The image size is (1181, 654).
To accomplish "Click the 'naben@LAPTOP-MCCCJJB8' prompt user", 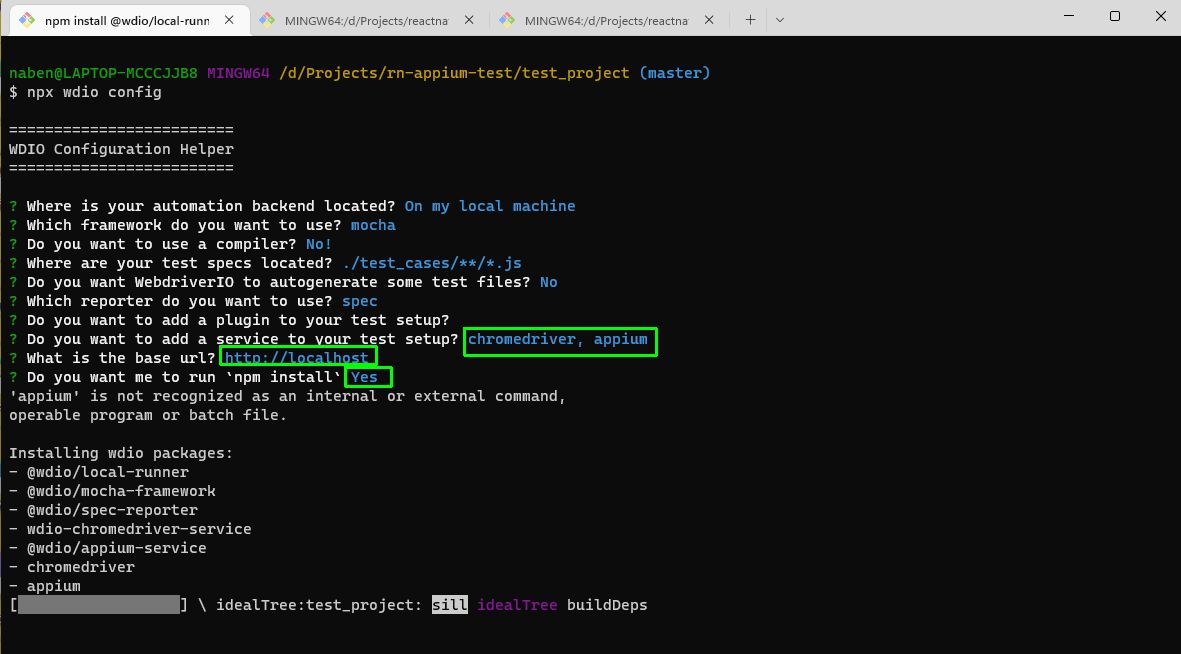I will click(103, 73).
